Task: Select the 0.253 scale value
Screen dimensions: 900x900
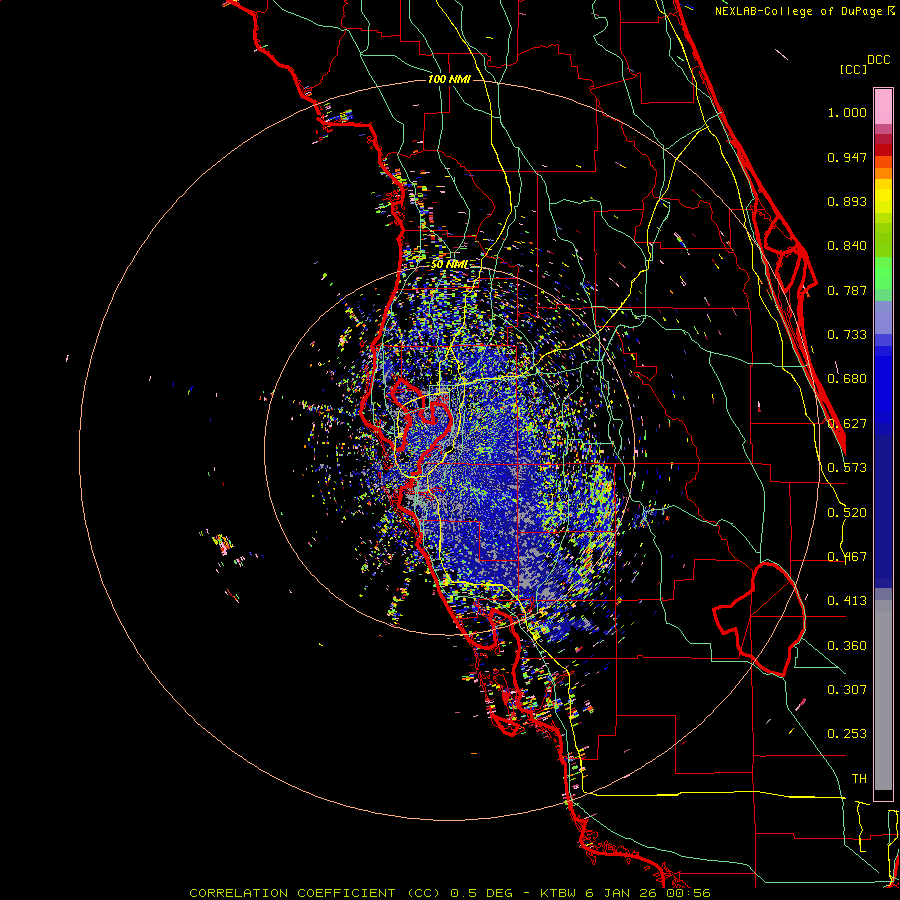Action: point(847,734)
